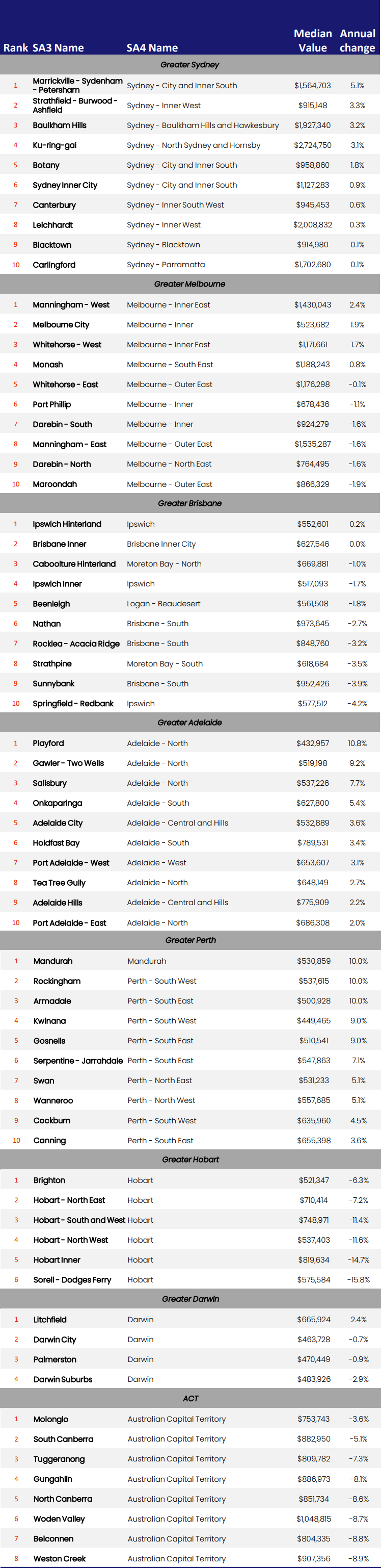Click the $2,724,750 median value
The width and height of the screenshot is (381, 1568).
click(312, 145)
